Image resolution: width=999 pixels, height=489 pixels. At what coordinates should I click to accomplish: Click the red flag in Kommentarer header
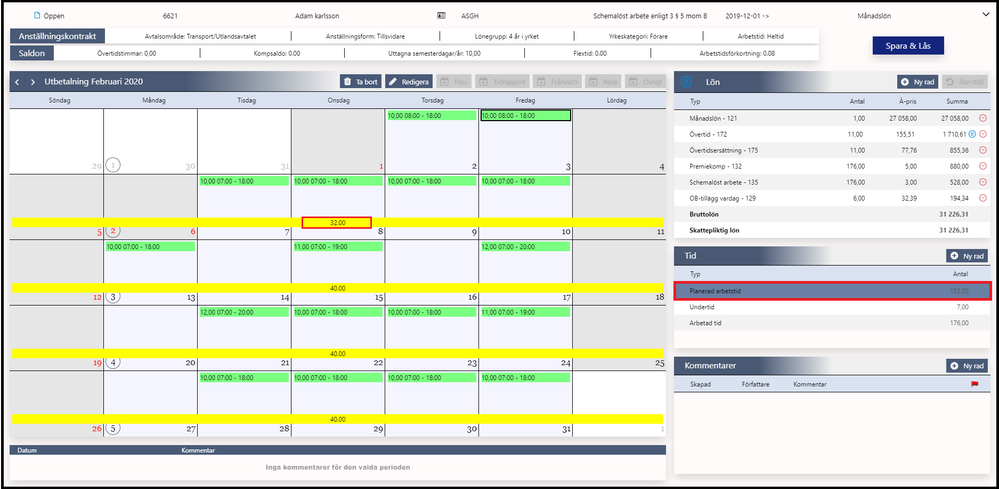tap(974, 385)
